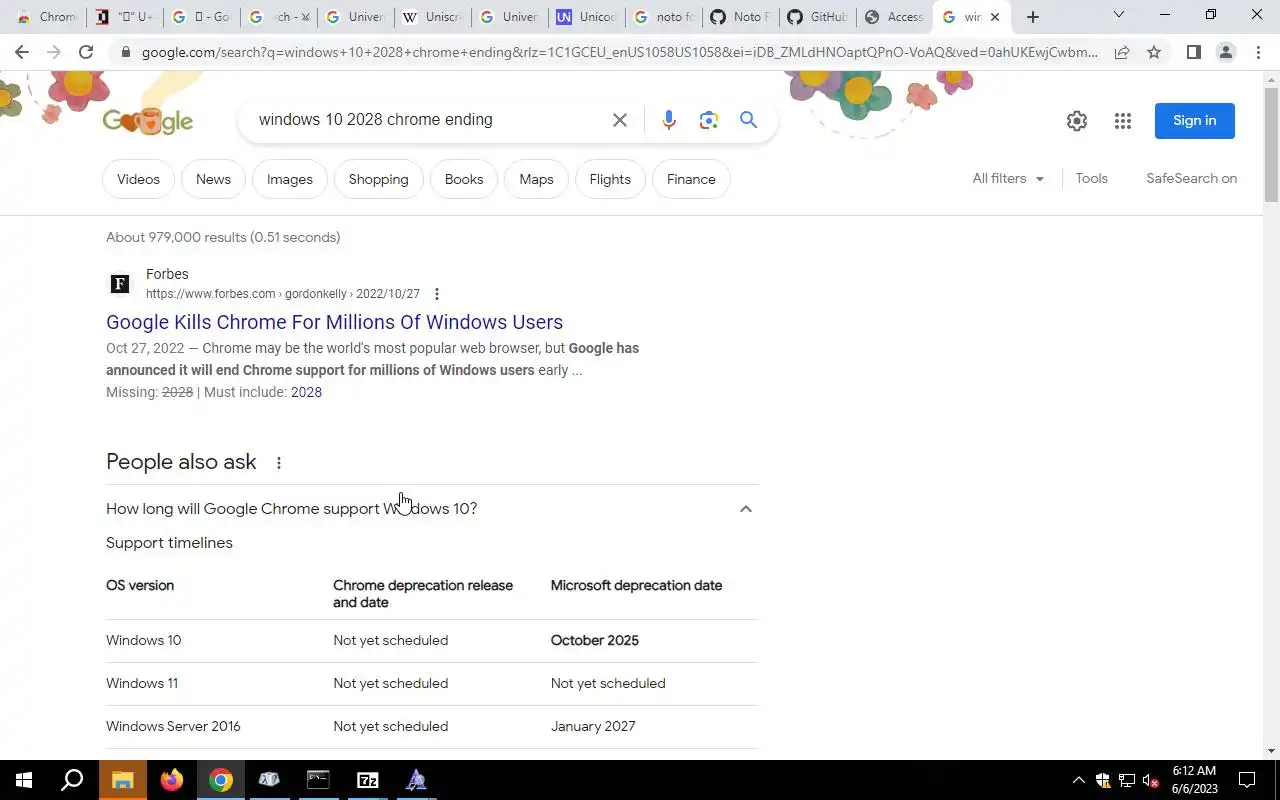Image resolution: width=1280 pixels, height=800 pixels.
Task: Go back to the previous page
Action: tap(22, 52)
